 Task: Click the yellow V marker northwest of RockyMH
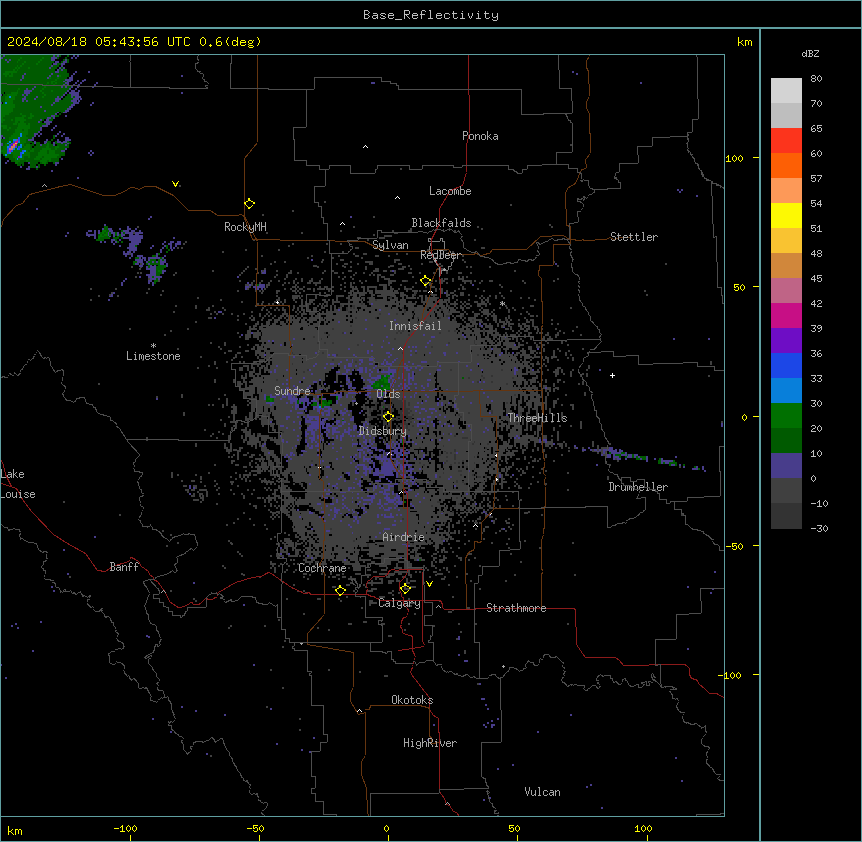coord(175,184)
